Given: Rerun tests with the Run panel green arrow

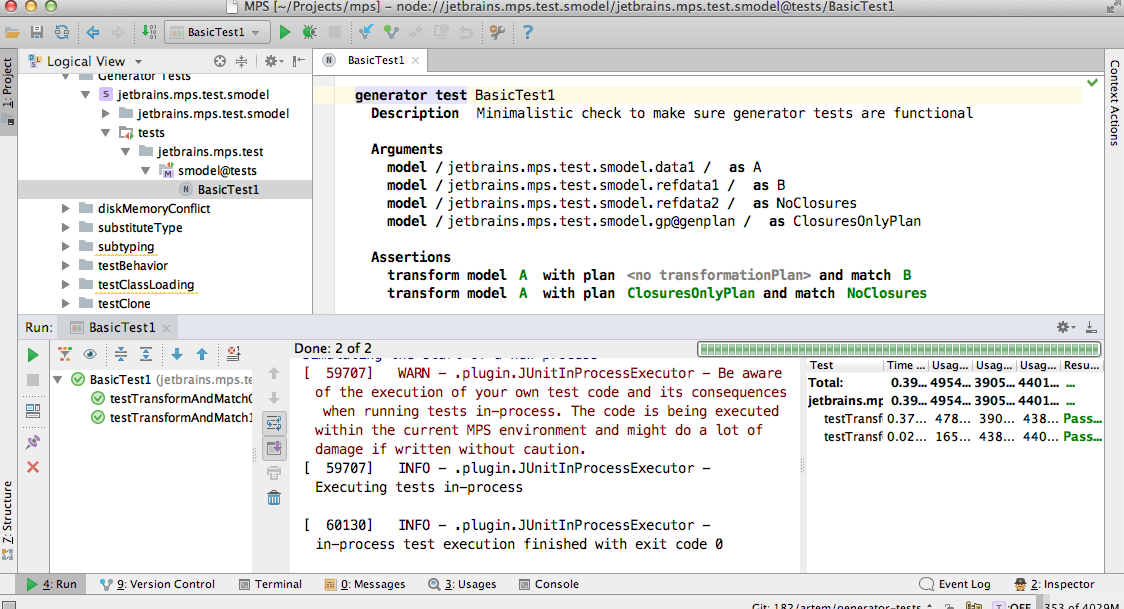Looking at the screenshot, I should coord(32,355).
